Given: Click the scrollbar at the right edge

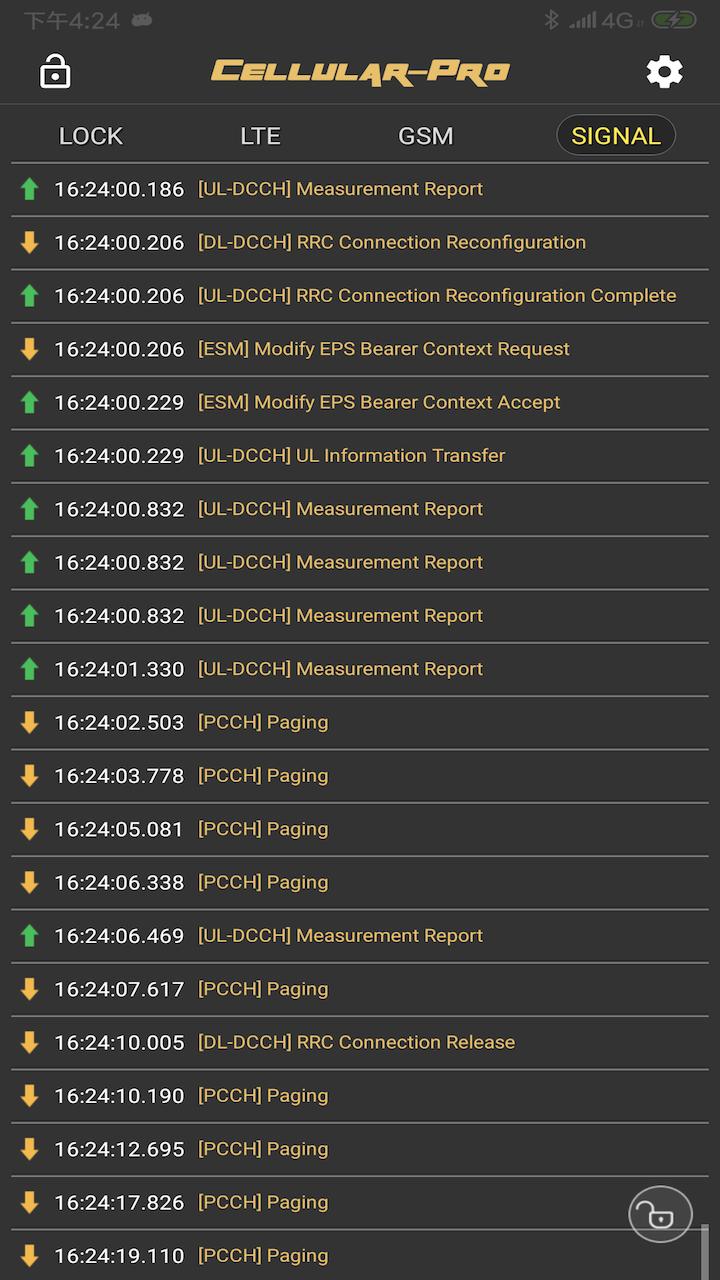Looking at the screenshot, I should (x=705, y=1250).
